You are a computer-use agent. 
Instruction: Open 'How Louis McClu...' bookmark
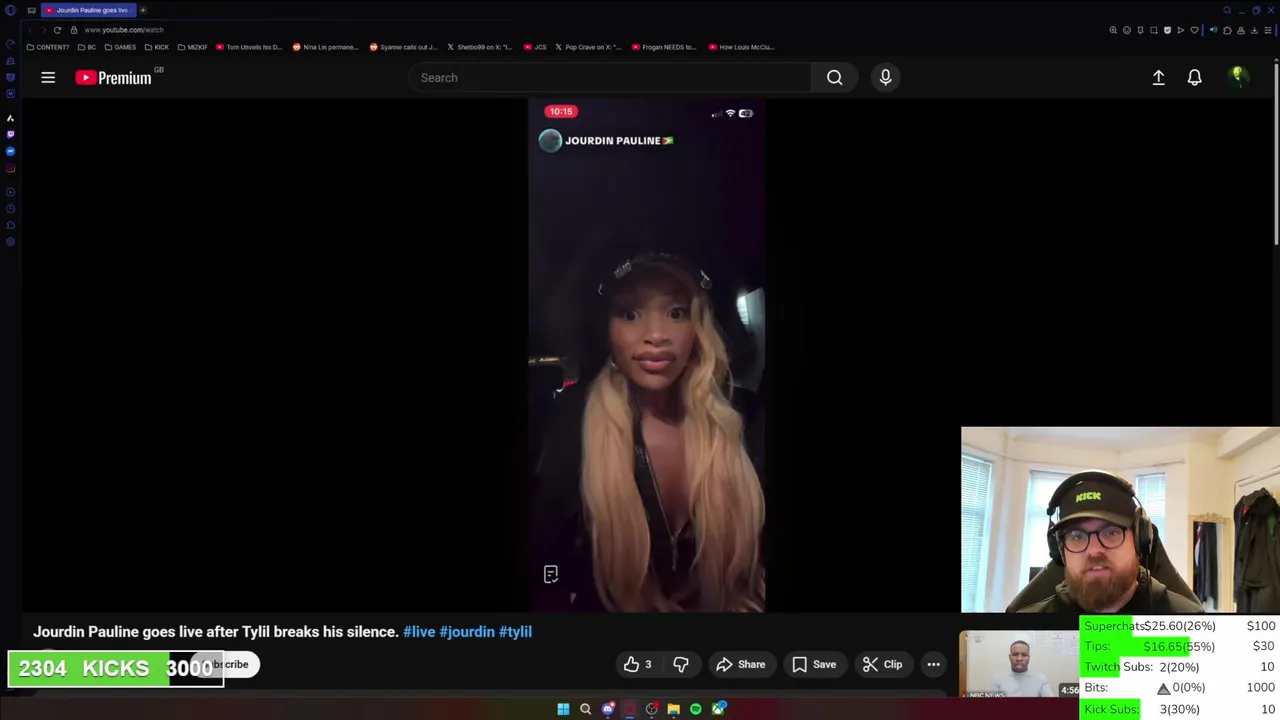[x=741, y=47]
